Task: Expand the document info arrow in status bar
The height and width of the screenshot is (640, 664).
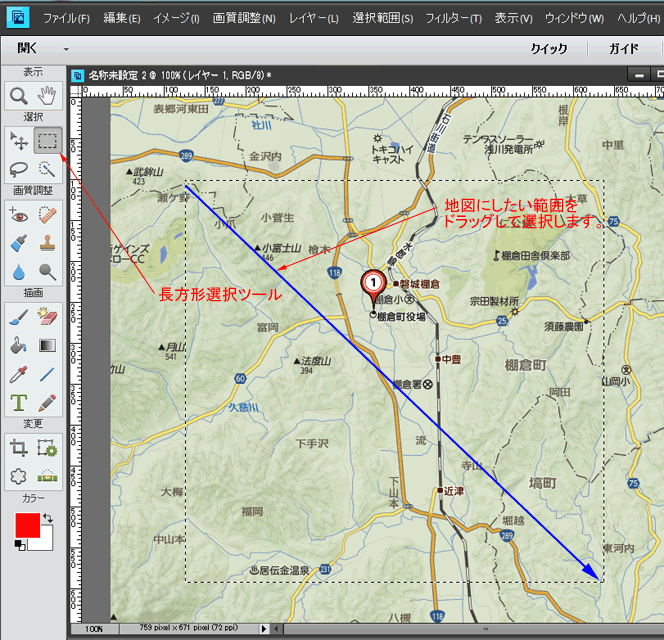Action: coord(264,629)
